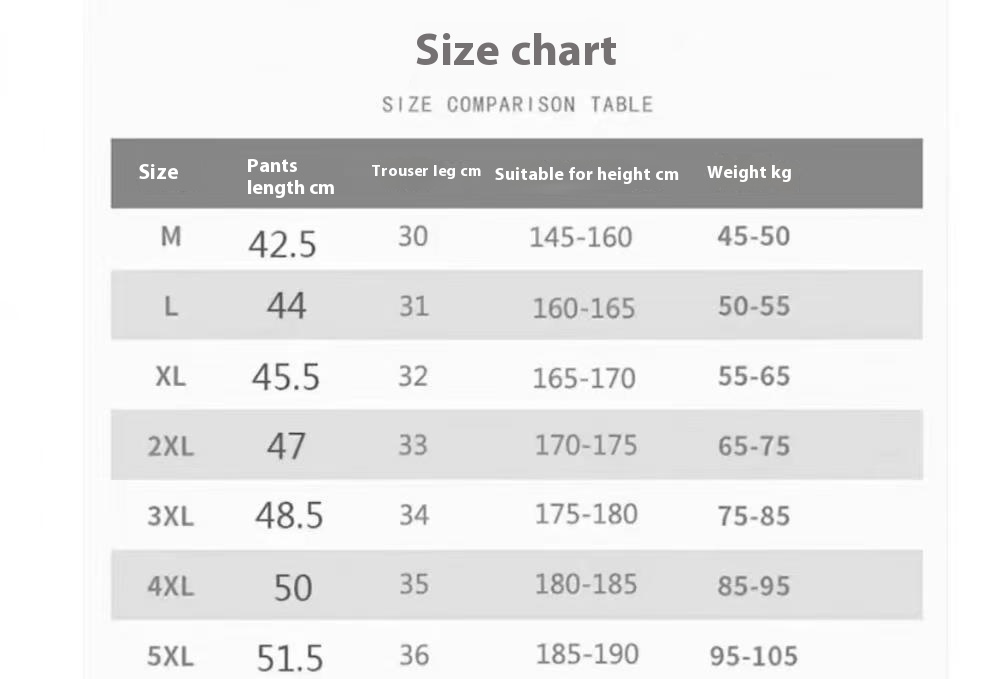This screenshot has width=1000, height=679.
Task: Click the 5XL size row label
Action: coord(171,656)
